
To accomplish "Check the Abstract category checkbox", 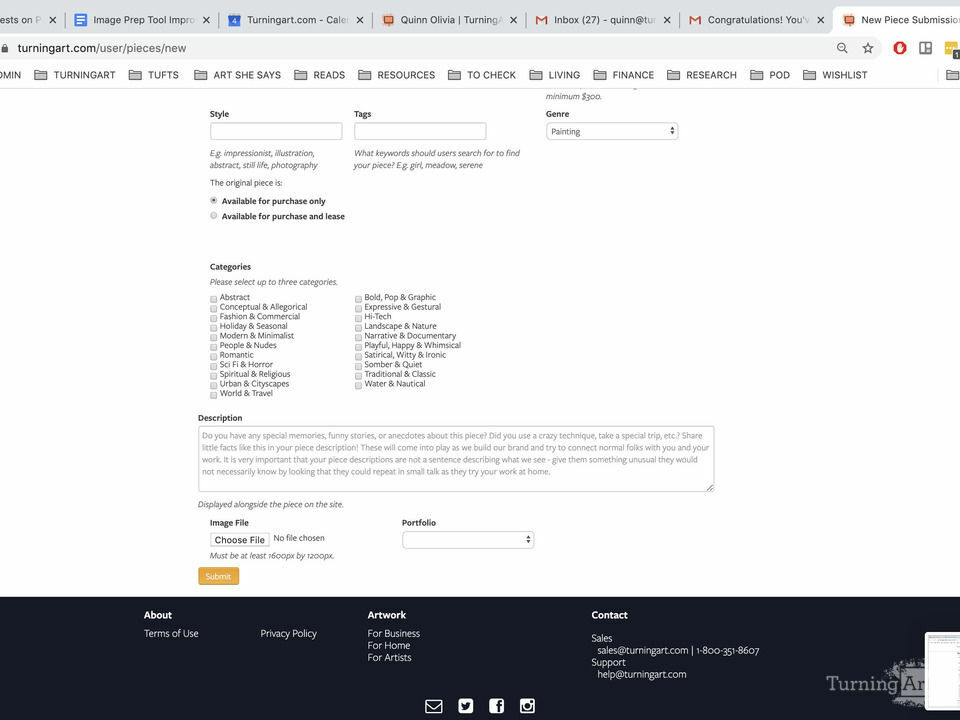I will click(214, 298).
